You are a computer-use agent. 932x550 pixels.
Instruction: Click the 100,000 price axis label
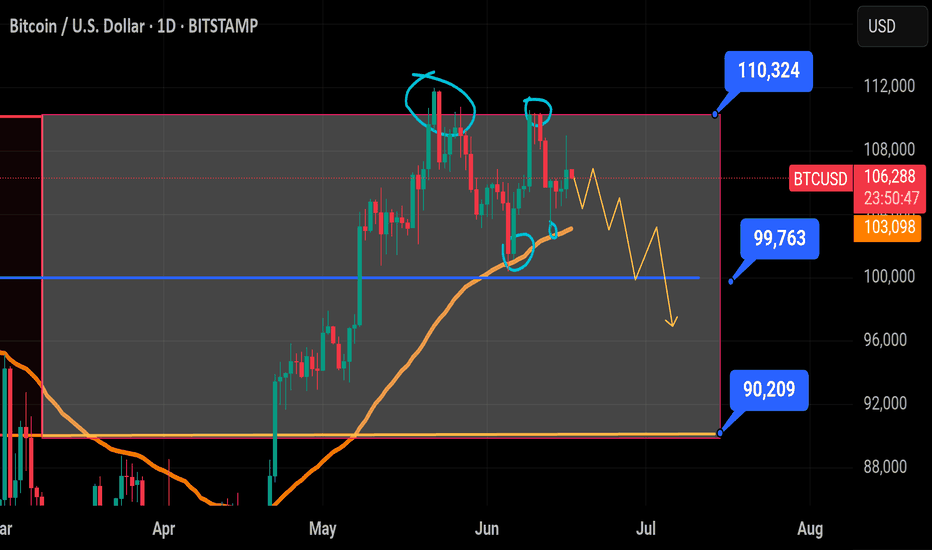pos(889,276)
